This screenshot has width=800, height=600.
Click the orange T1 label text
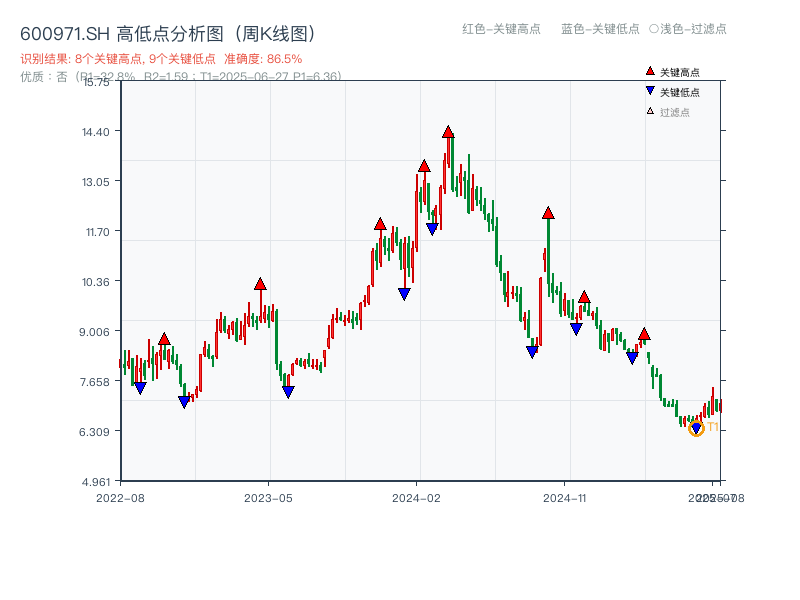(x=713, y=427)
